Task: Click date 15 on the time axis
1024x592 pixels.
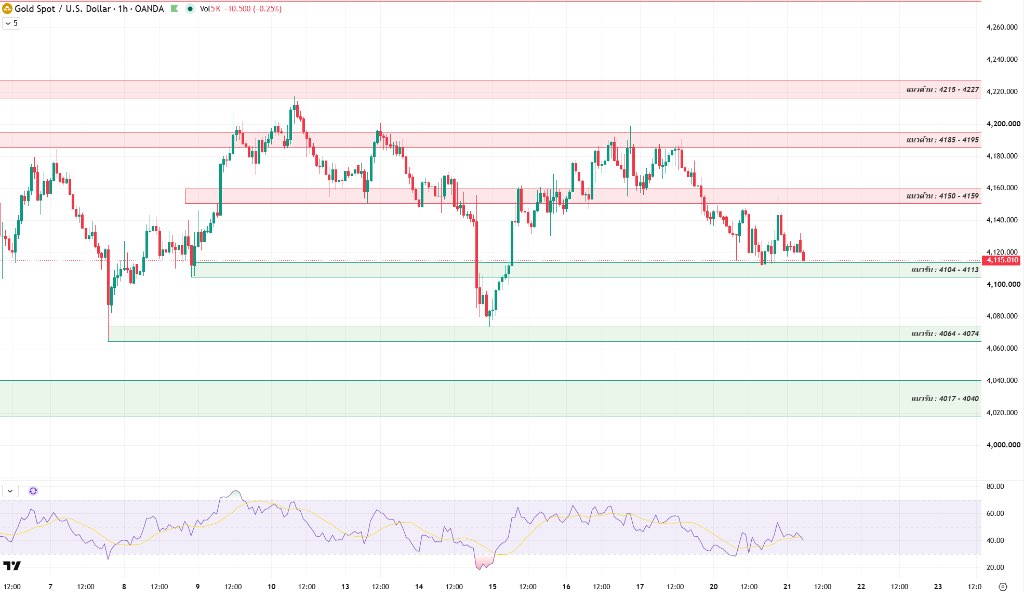Action: point(492,587)
